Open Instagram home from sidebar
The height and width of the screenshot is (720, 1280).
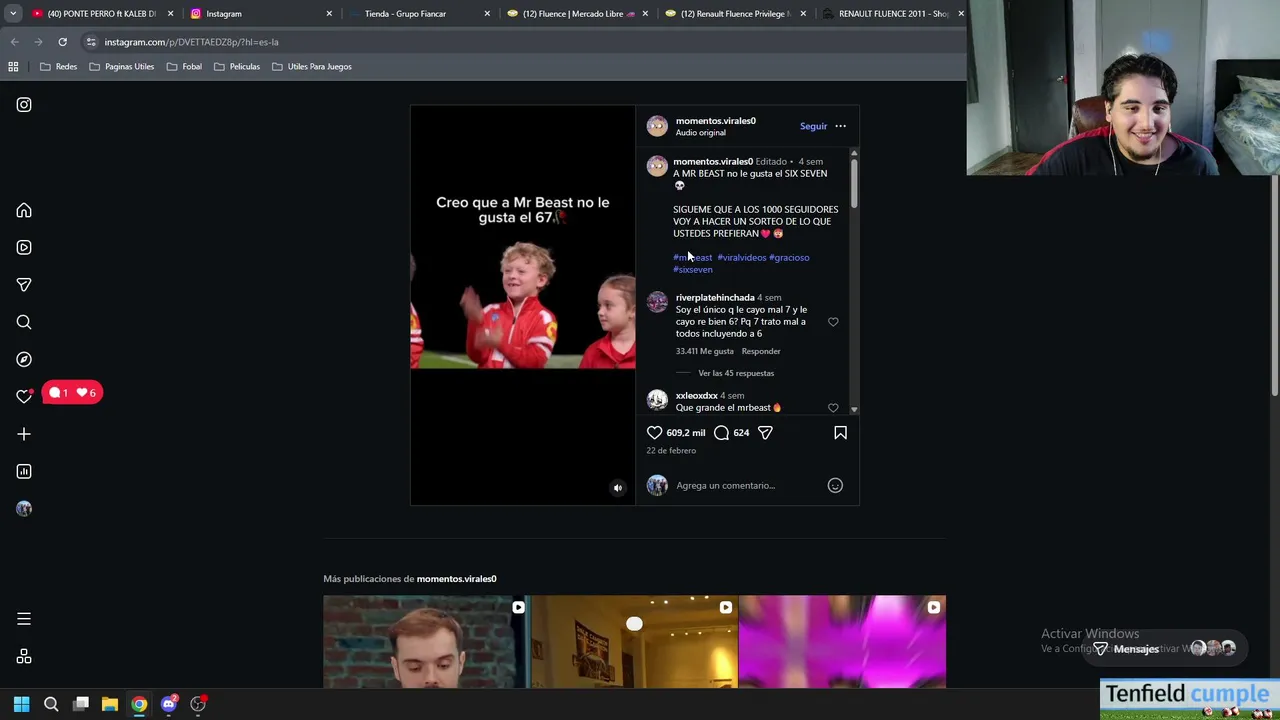[24, 211]
